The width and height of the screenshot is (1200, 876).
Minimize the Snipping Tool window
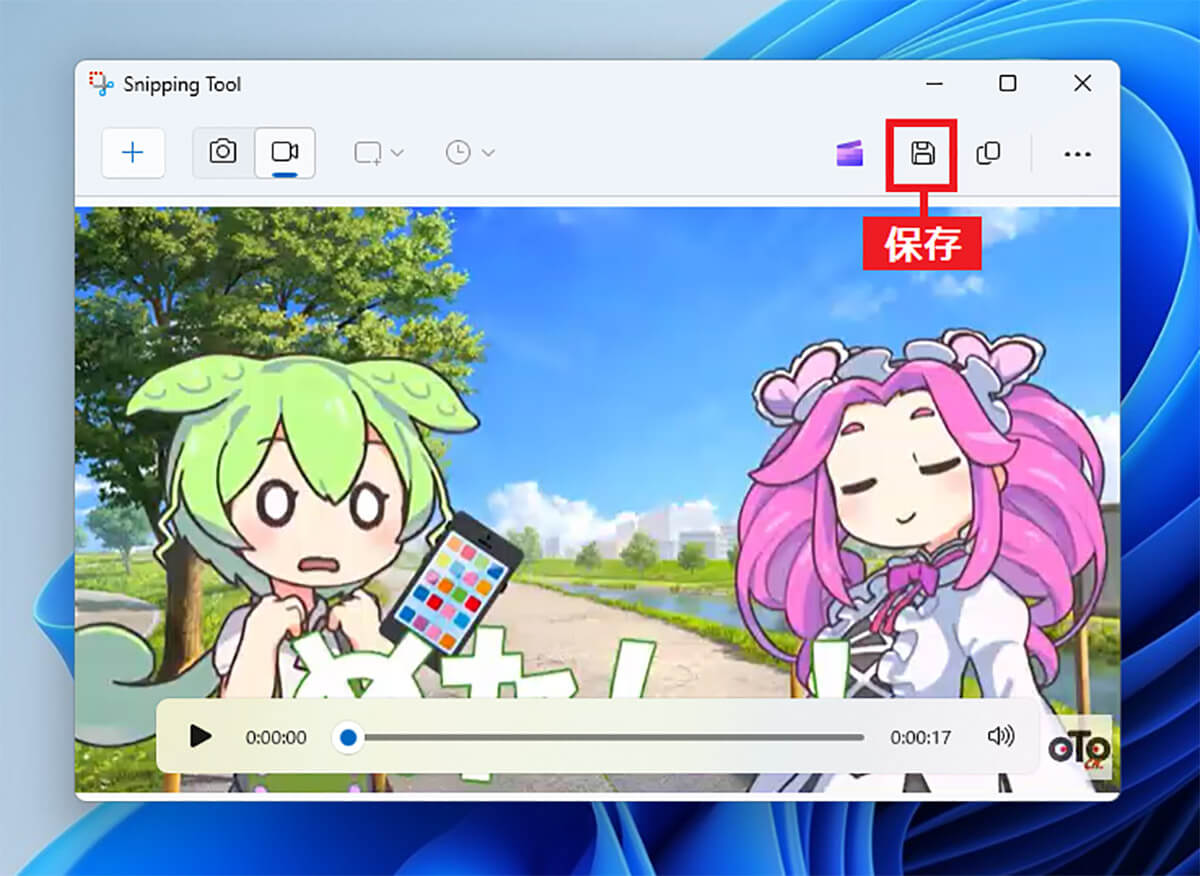934,84
